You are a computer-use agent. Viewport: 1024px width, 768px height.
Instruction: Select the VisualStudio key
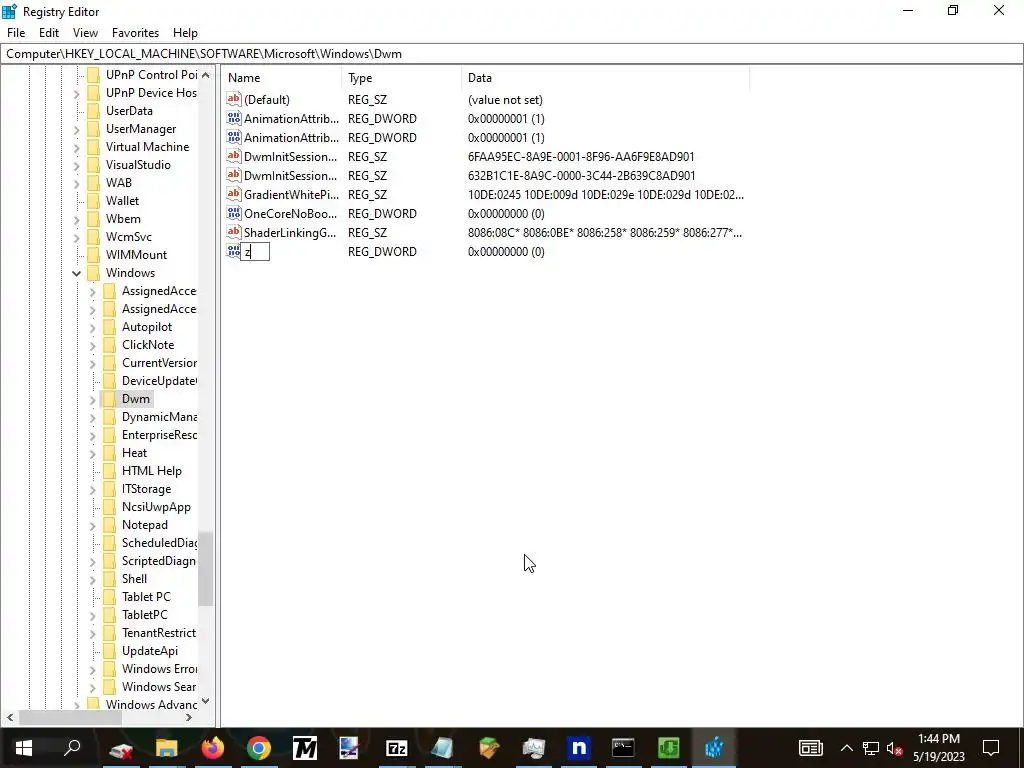[138, 165]
